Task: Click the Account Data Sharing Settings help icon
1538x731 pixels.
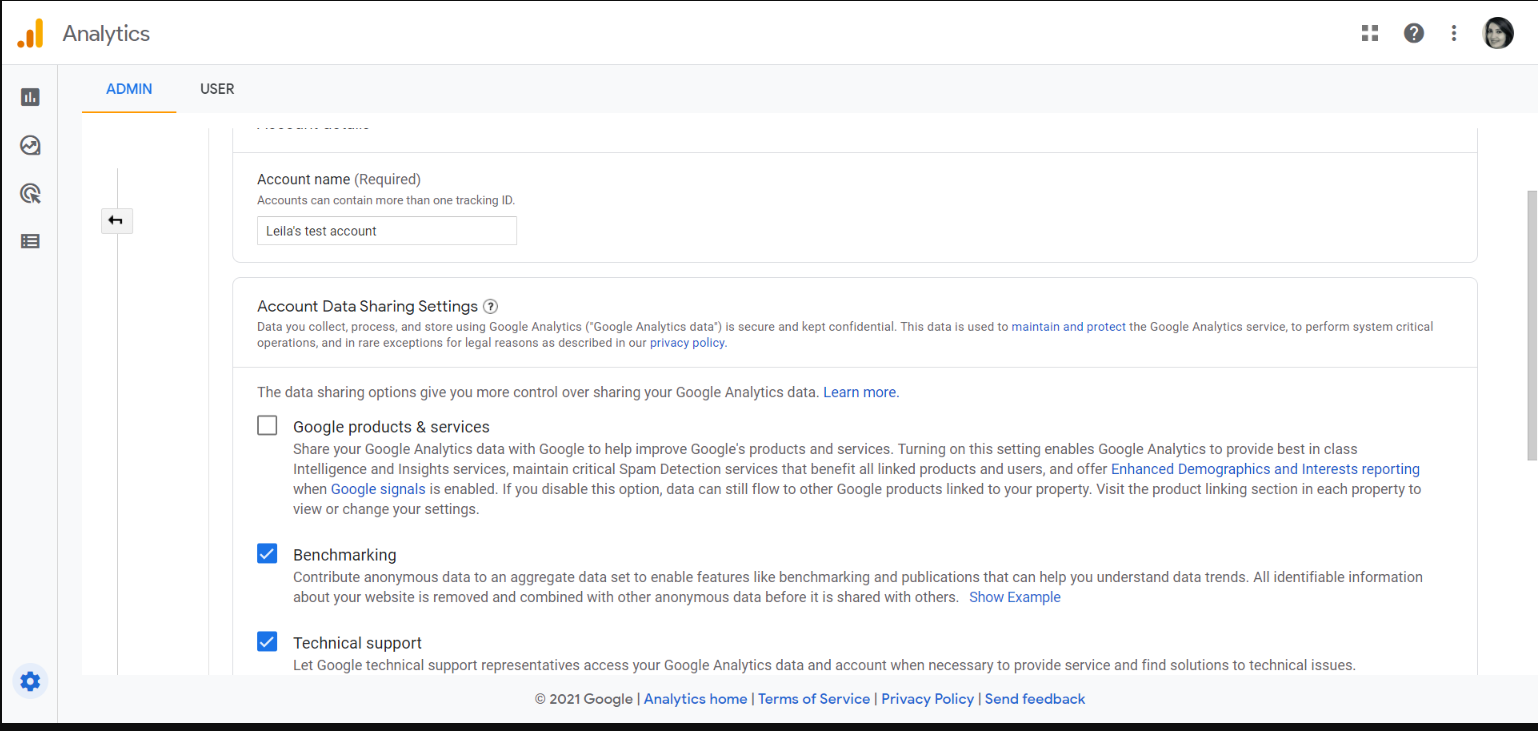Action: click(x=490, y=307)
